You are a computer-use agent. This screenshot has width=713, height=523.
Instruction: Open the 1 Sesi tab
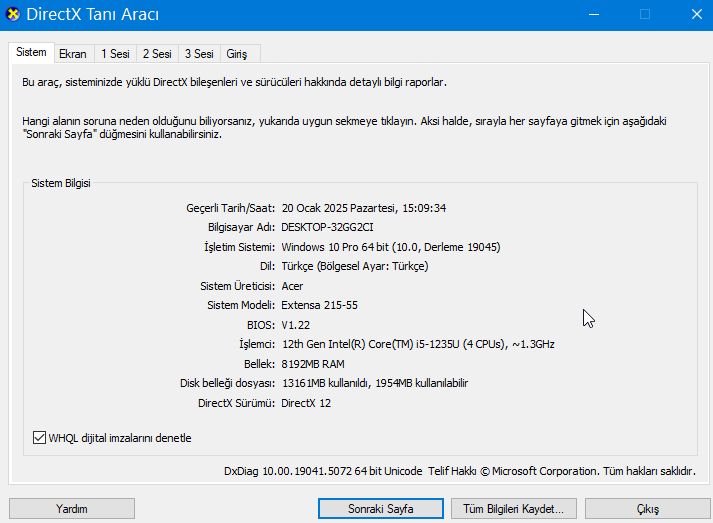click(x=115, y=54)
